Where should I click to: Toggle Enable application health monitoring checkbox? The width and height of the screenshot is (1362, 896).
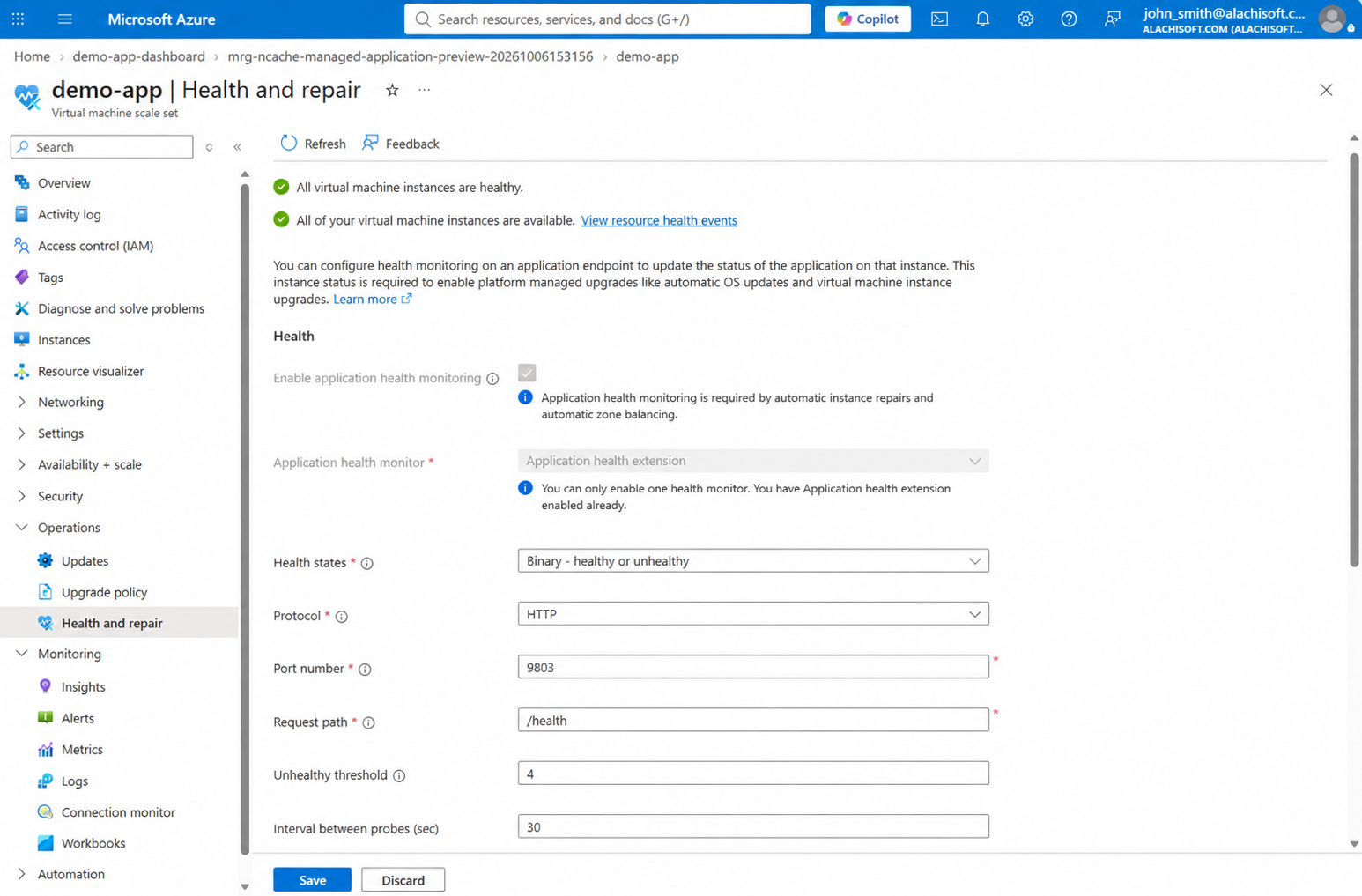point(527,373)
